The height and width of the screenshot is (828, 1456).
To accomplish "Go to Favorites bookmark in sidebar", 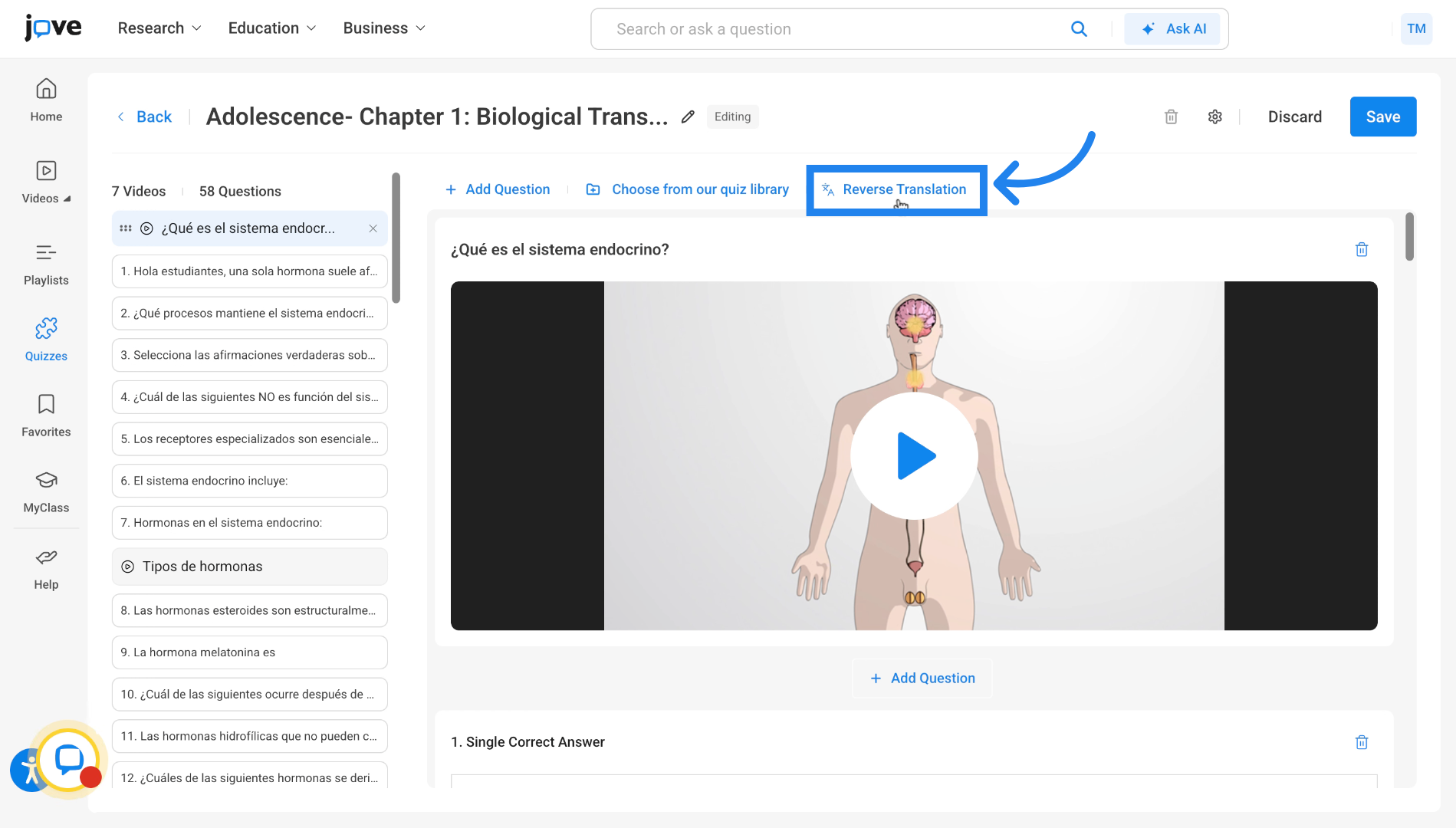I will (x=46, y=415).
